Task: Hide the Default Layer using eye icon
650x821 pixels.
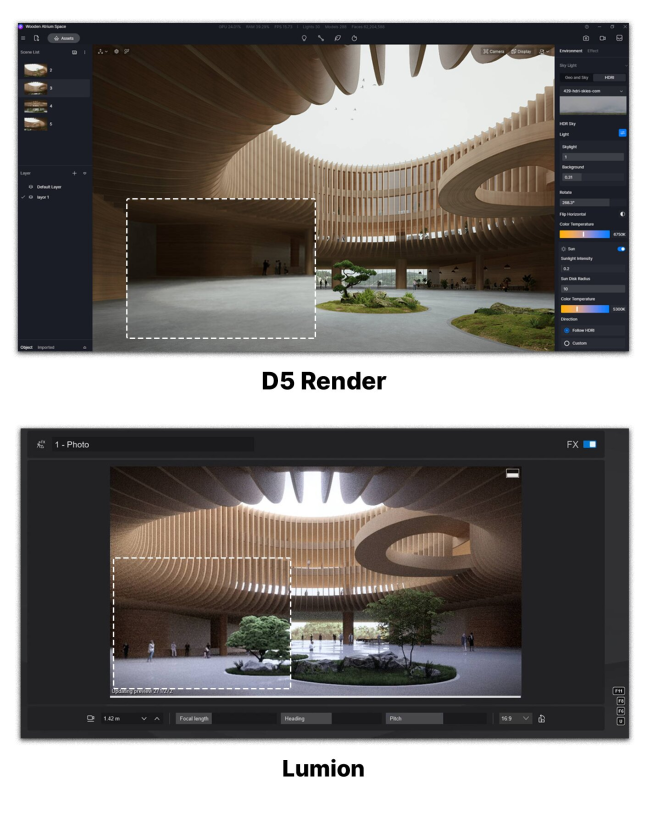Action: click(31, 187)
